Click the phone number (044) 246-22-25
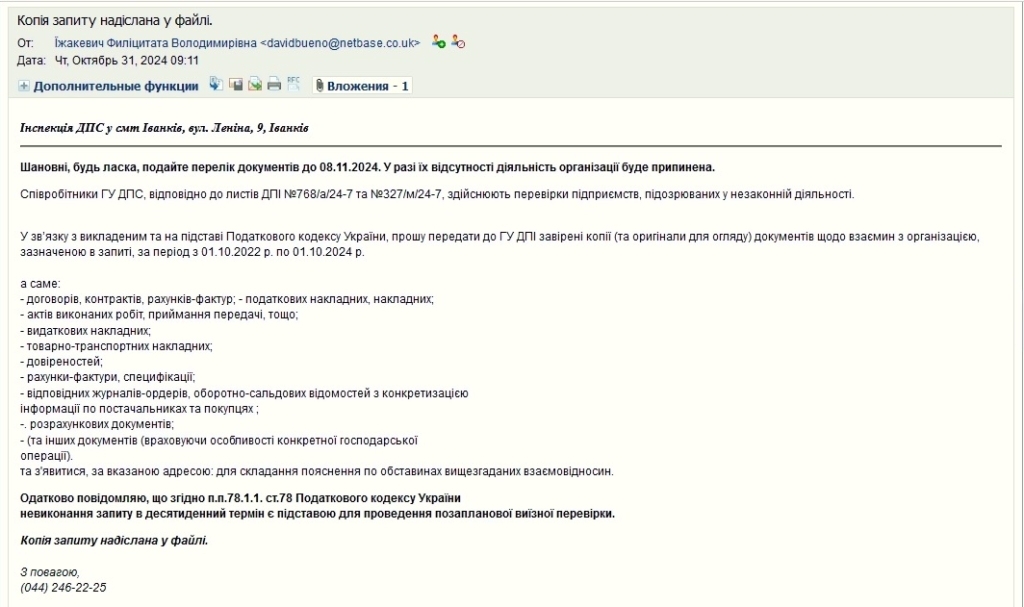 tap(63, 587)
